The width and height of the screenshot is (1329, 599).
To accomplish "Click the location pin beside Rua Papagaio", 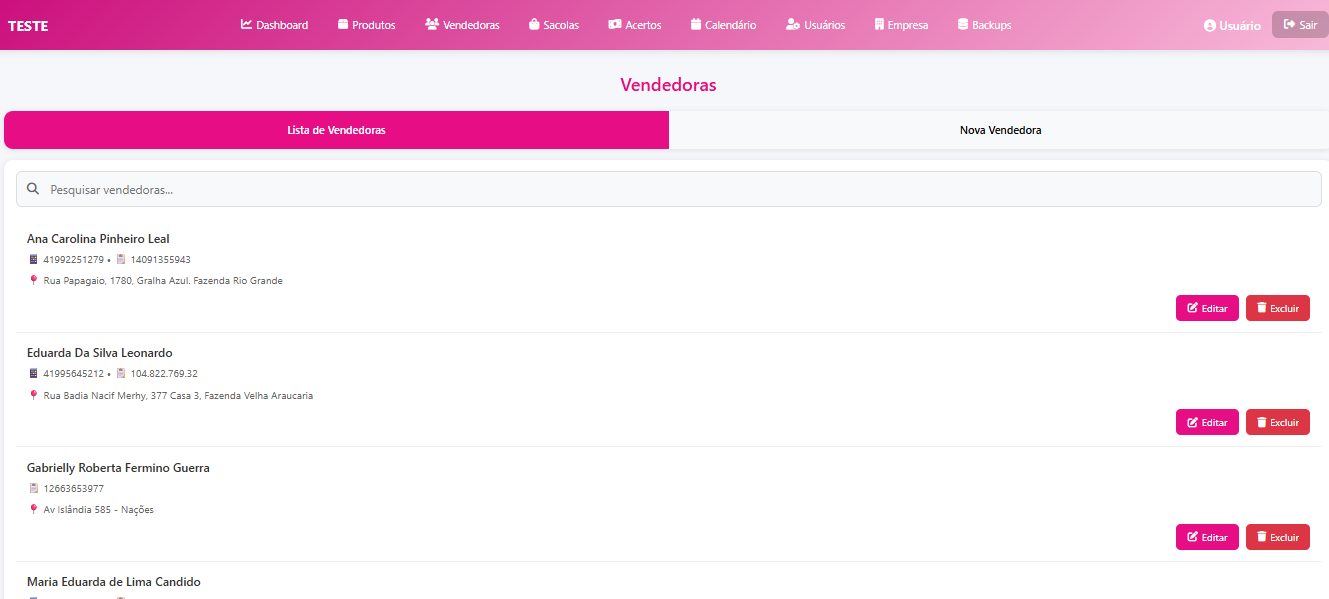I will (33, 281).
